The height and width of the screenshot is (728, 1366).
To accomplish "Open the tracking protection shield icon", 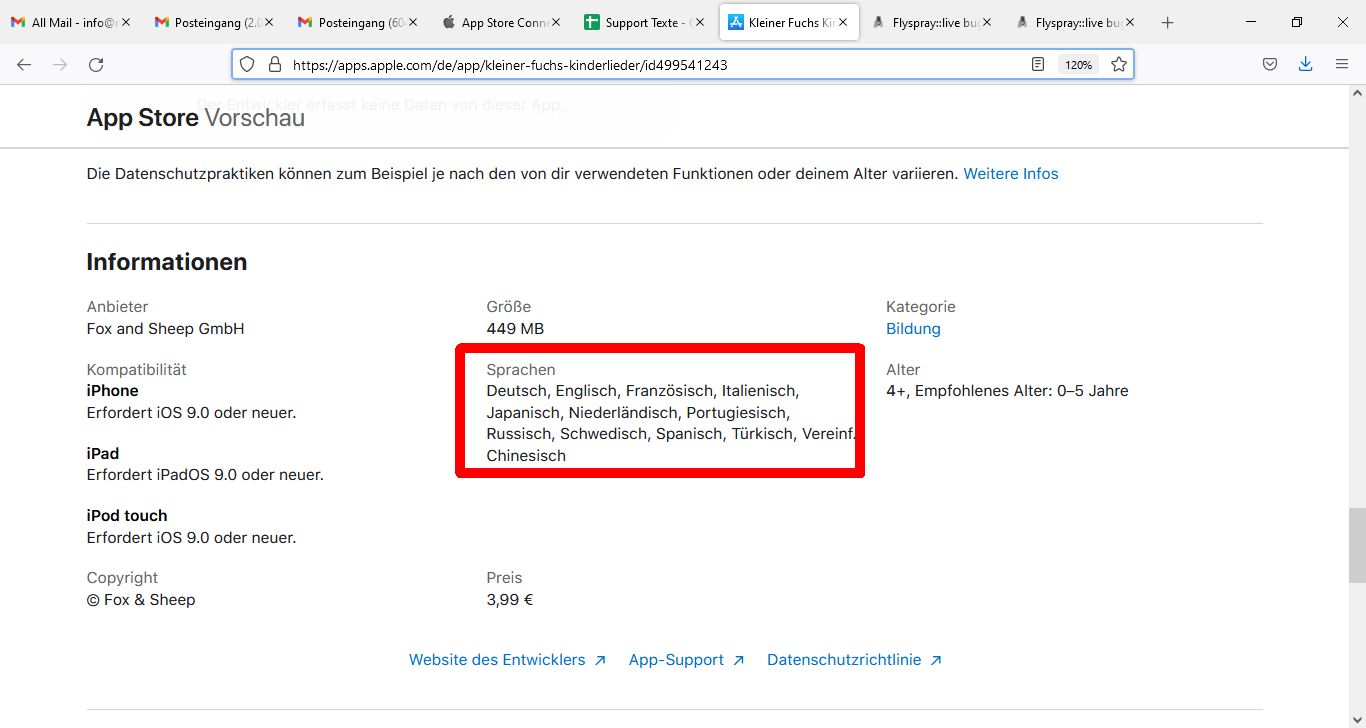I will pos(247,64).
